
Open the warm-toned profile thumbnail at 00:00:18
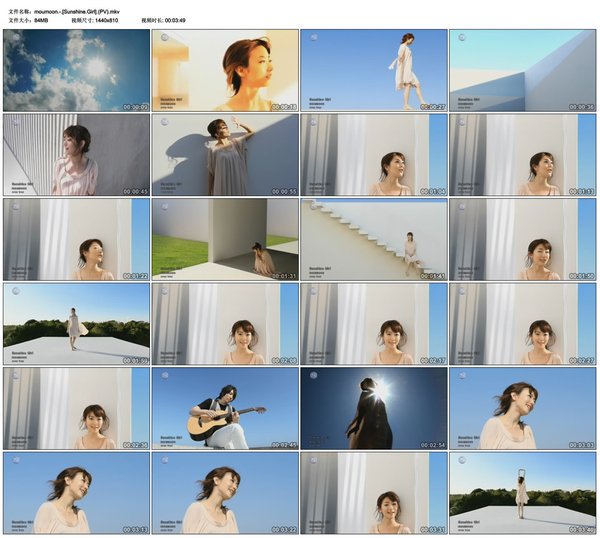225,70
